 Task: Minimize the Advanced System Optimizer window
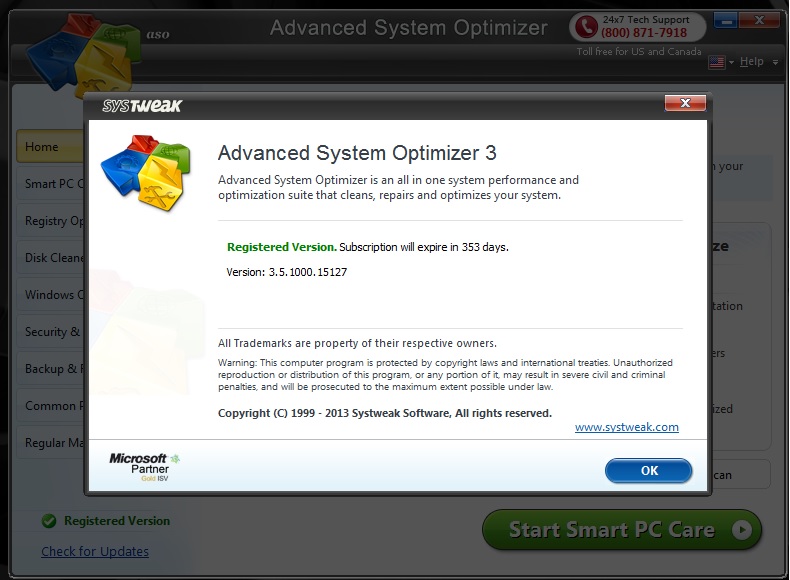pyautogui.click(x=726, y=21)
